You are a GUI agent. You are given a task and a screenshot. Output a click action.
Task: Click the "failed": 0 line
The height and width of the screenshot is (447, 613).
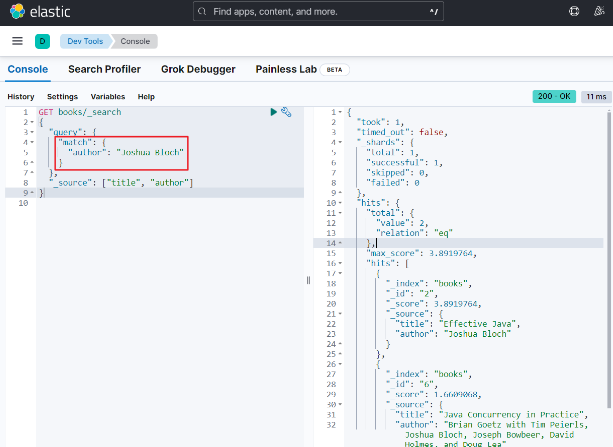tap(393, 183)
